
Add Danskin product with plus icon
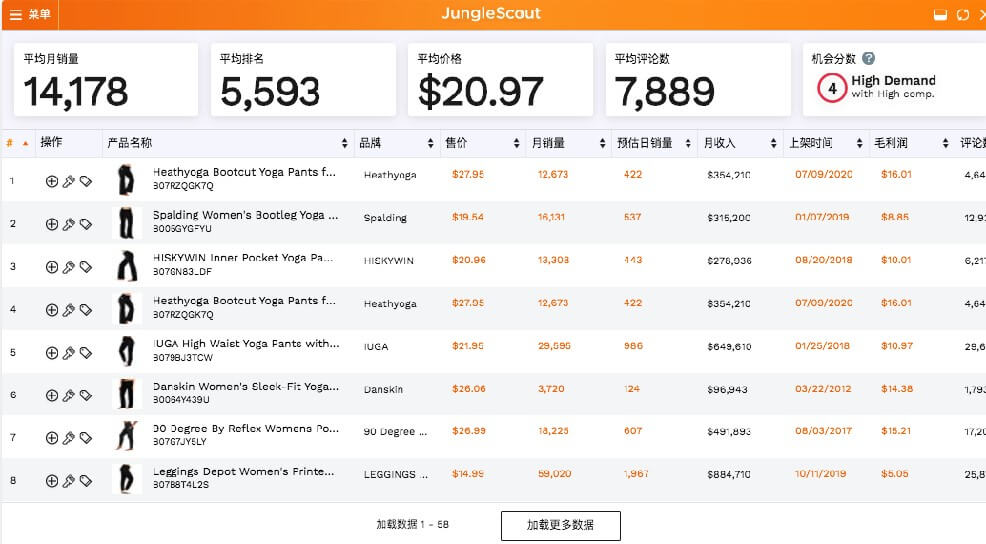(52, 395)
